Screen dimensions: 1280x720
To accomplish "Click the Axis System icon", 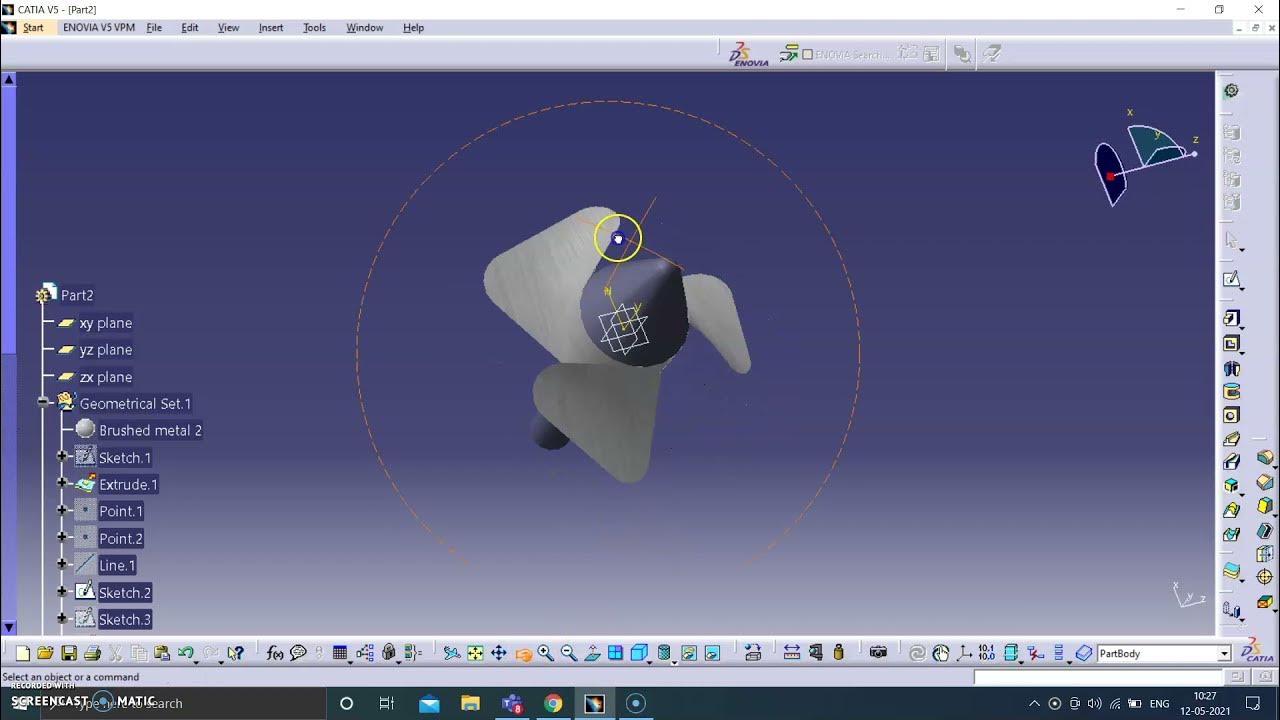I will coord(964,653).
